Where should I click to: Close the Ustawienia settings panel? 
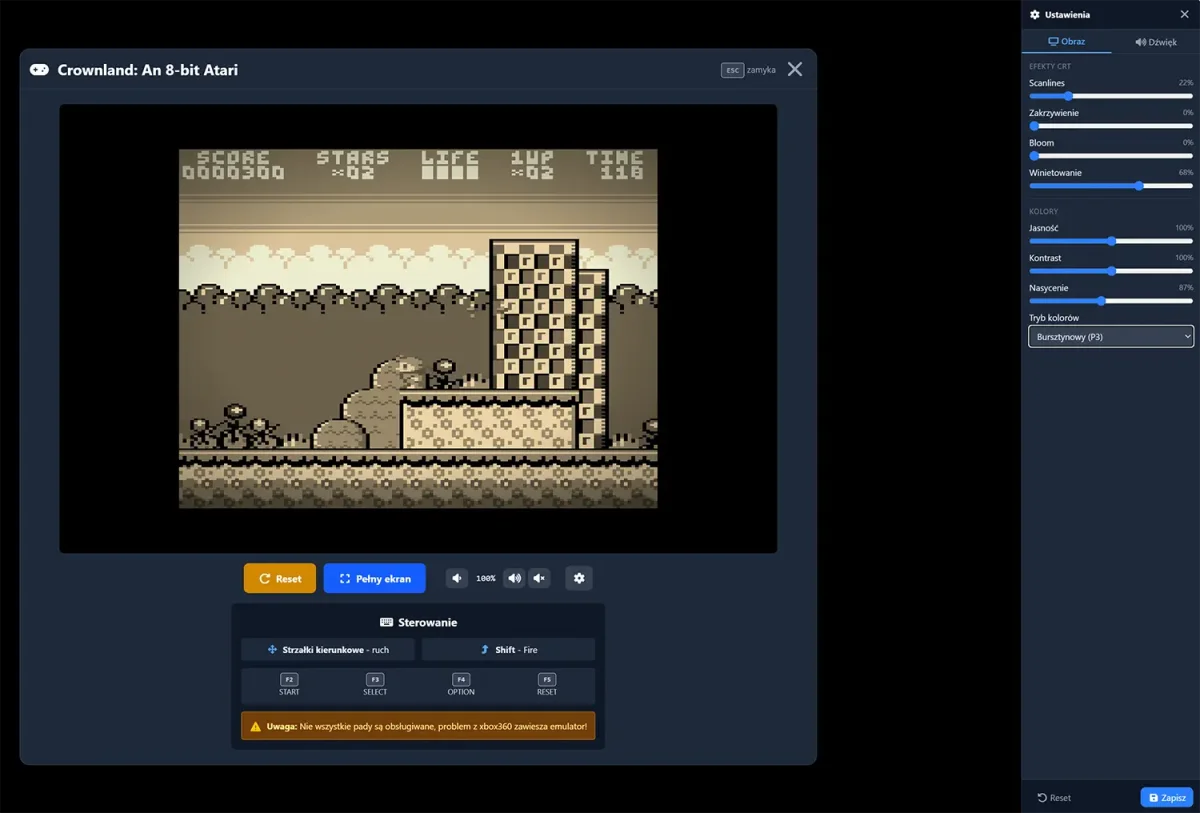tap(1184, 15)
